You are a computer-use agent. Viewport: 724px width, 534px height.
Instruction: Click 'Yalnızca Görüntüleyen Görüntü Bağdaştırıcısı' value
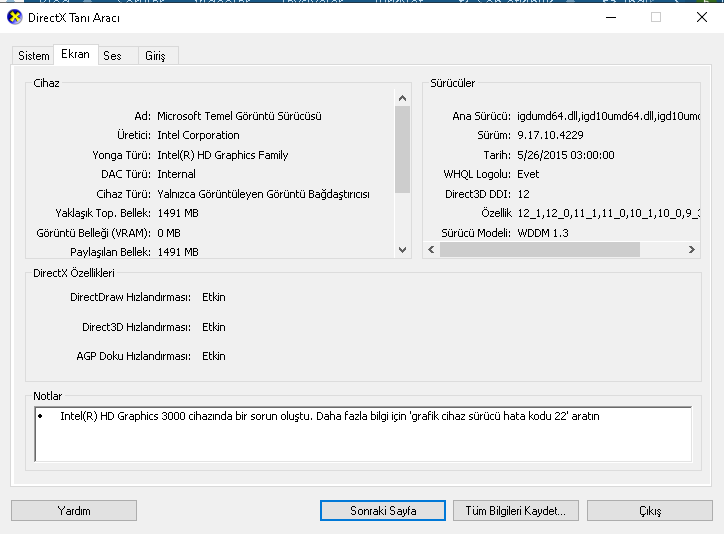[x=263, y=194]
